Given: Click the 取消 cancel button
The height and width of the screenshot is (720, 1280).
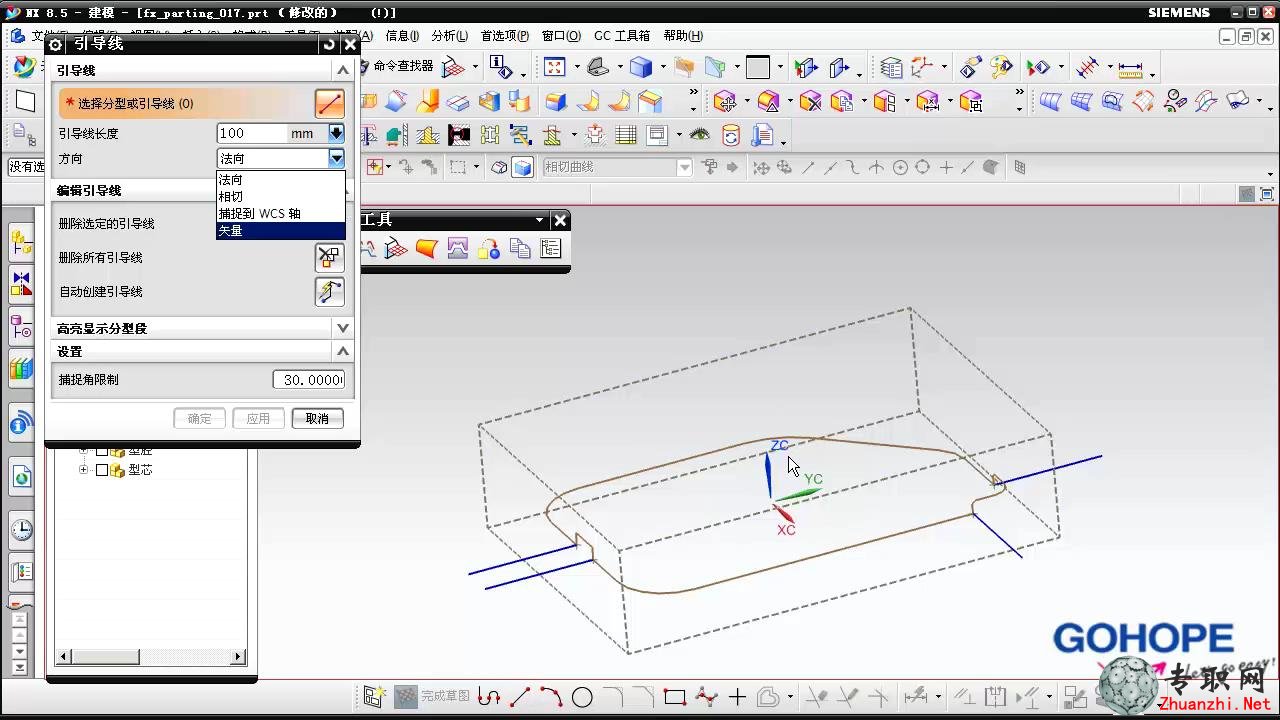Looking at the screenshot, I should pos(317,418).
